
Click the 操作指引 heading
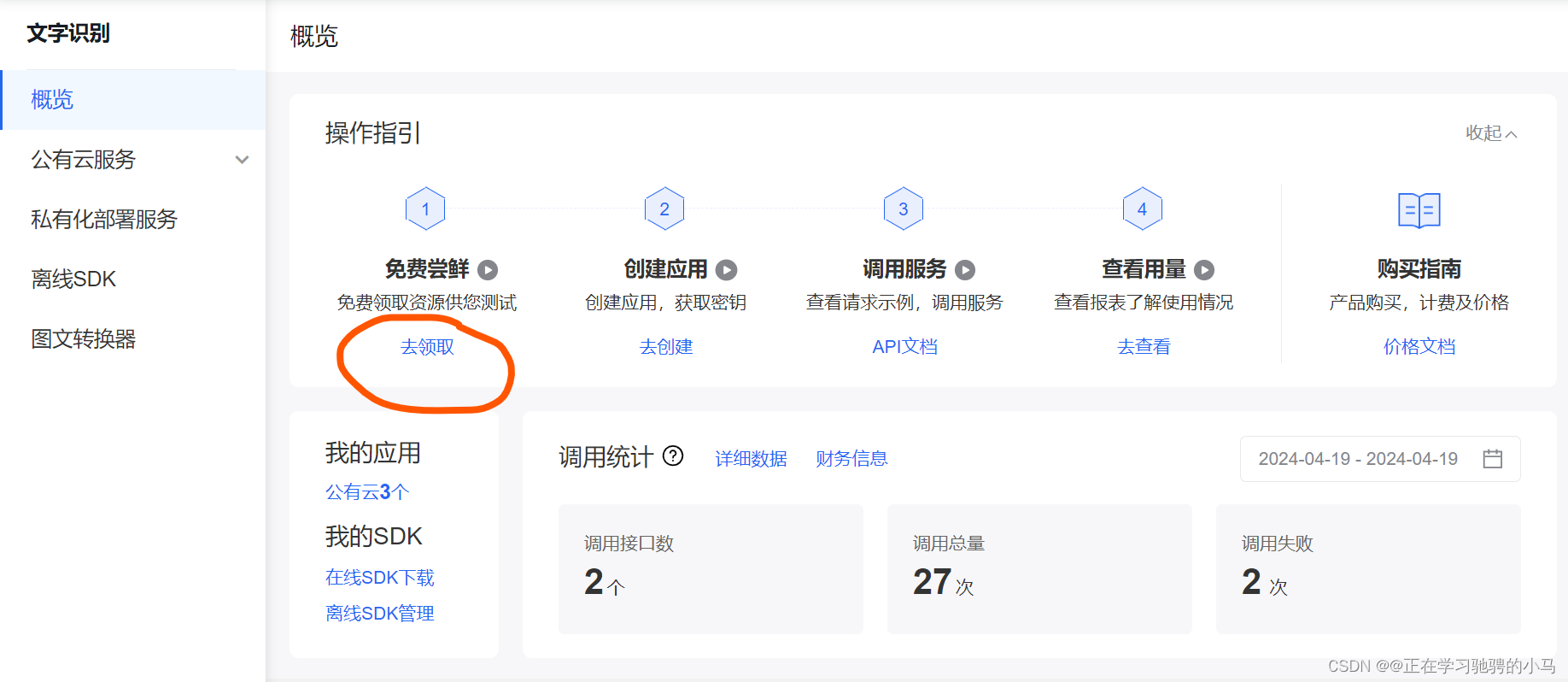click(x=373, y=133)
